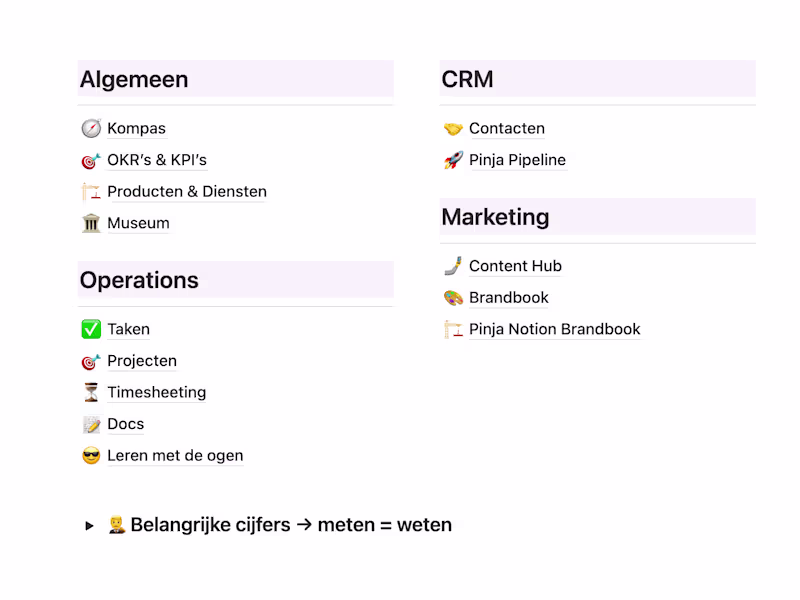Click the hourglass icon beside Timesheeting
The height and width of the screenshot is (600, 800).
pos(90,392)
